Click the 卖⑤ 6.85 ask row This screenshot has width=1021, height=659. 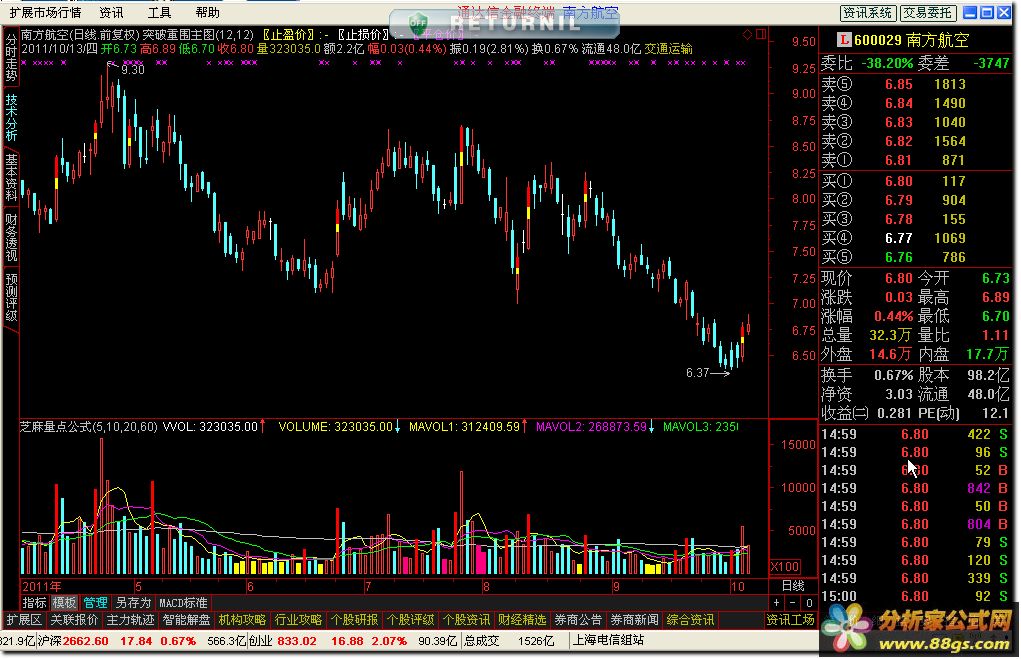916,84
